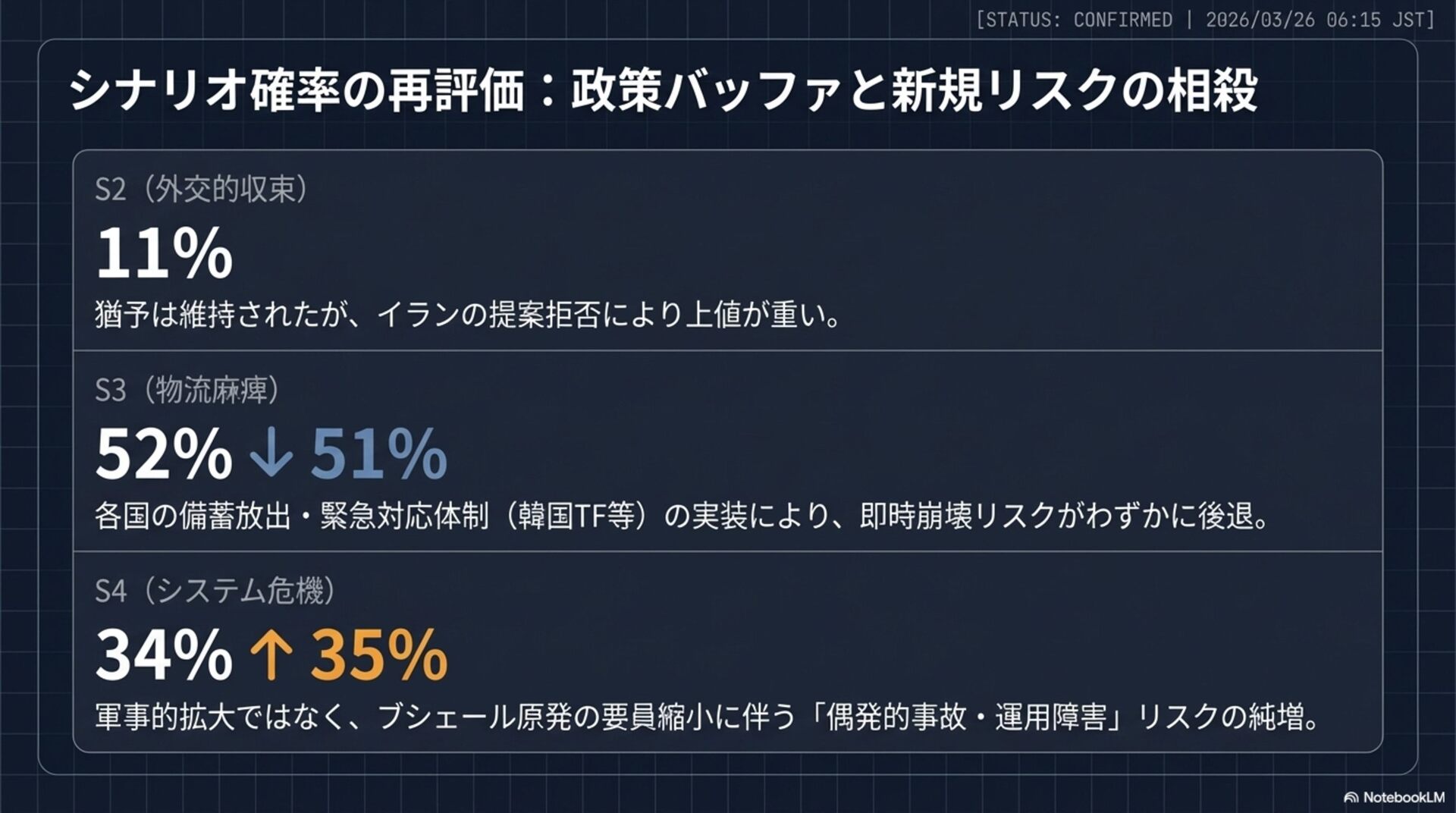Screen dimensions: 1456x813
Task: Click the white 34% value
Action: [x=164, y=654]
